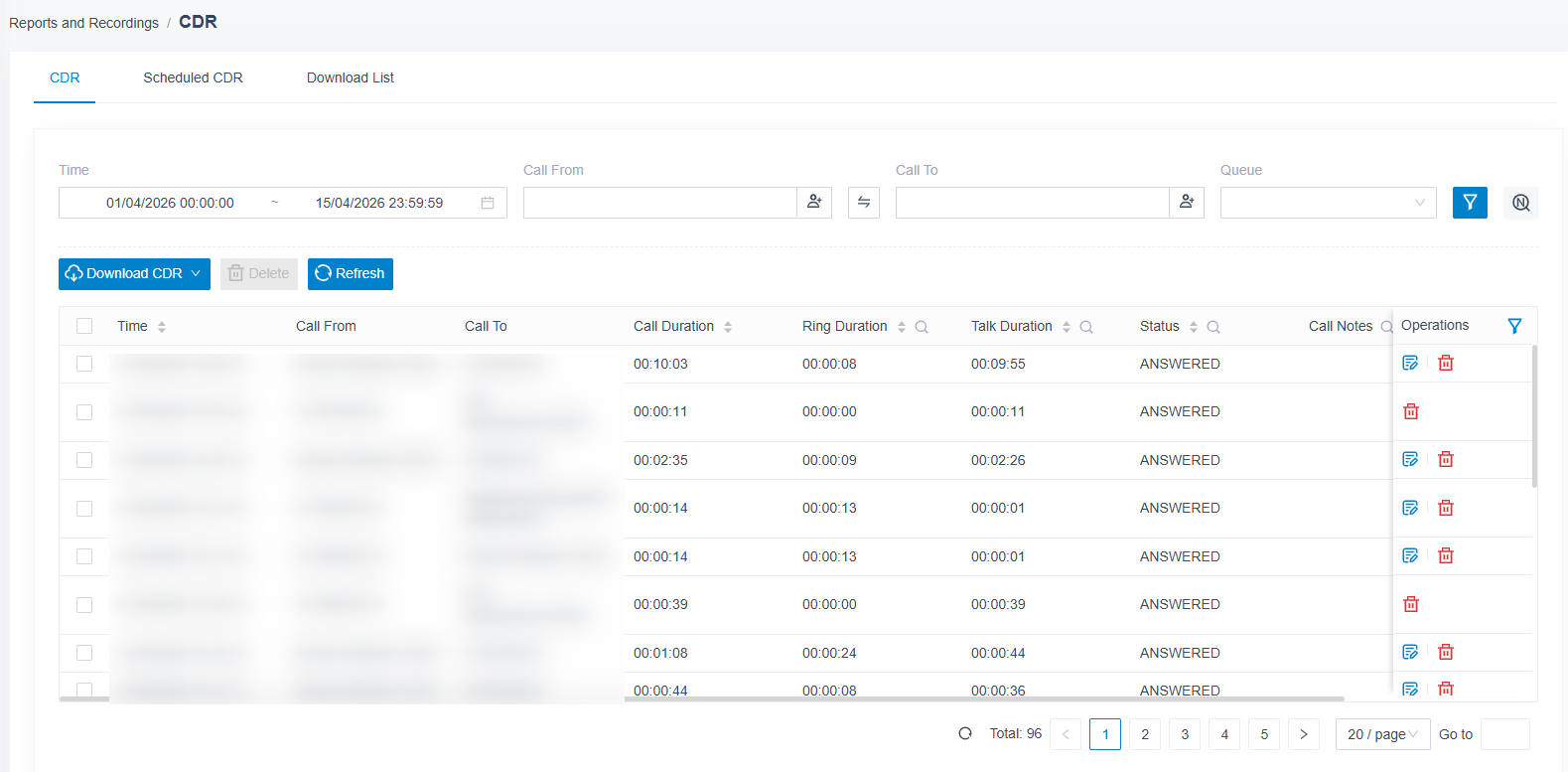This screenshot has width=1568, height=772.
Task: Click red trash icon for 00:00:11 call
Action: point(1411,411)
